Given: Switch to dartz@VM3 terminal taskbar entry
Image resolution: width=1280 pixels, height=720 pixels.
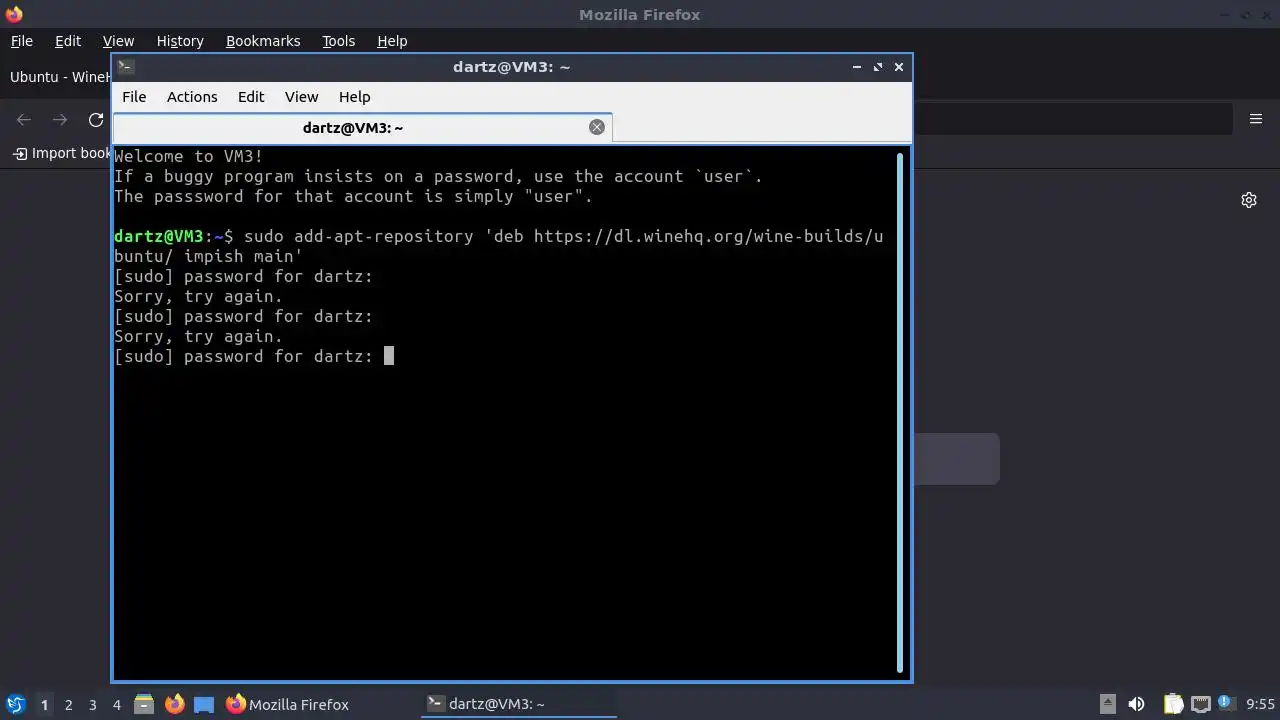Looking at the screenshot, I should pyautogui.click(x=519, y=704).
